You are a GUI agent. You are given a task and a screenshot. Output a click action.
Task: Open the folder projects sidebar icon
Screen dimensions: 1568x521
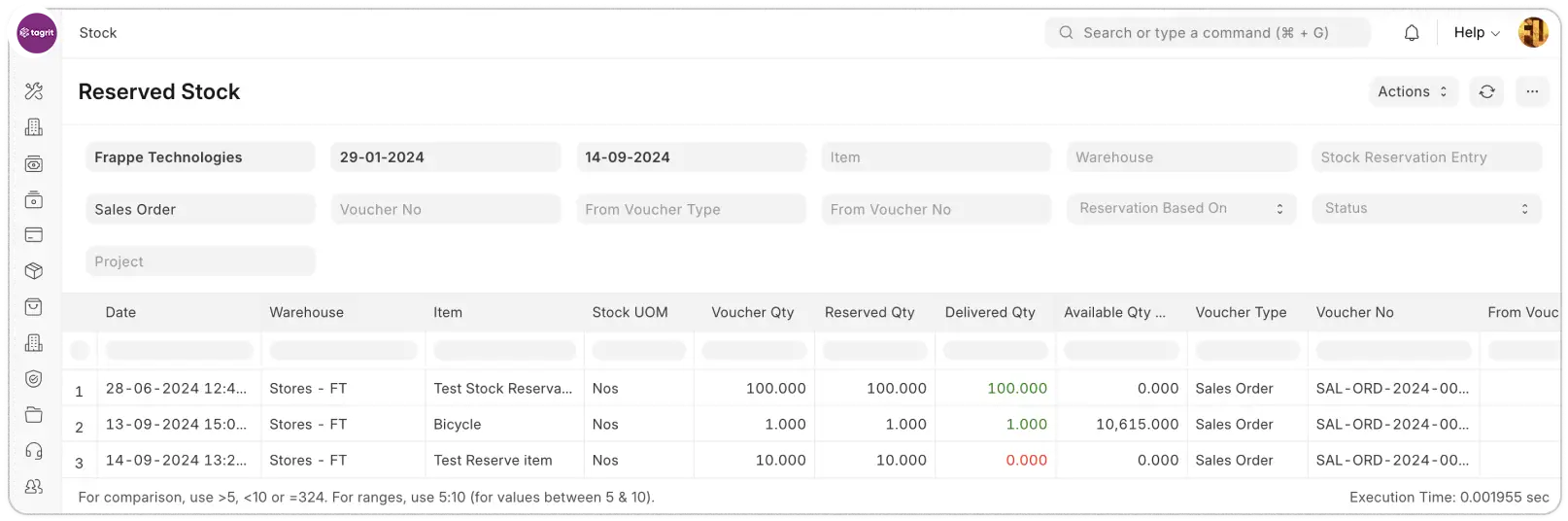coord(34,415)
